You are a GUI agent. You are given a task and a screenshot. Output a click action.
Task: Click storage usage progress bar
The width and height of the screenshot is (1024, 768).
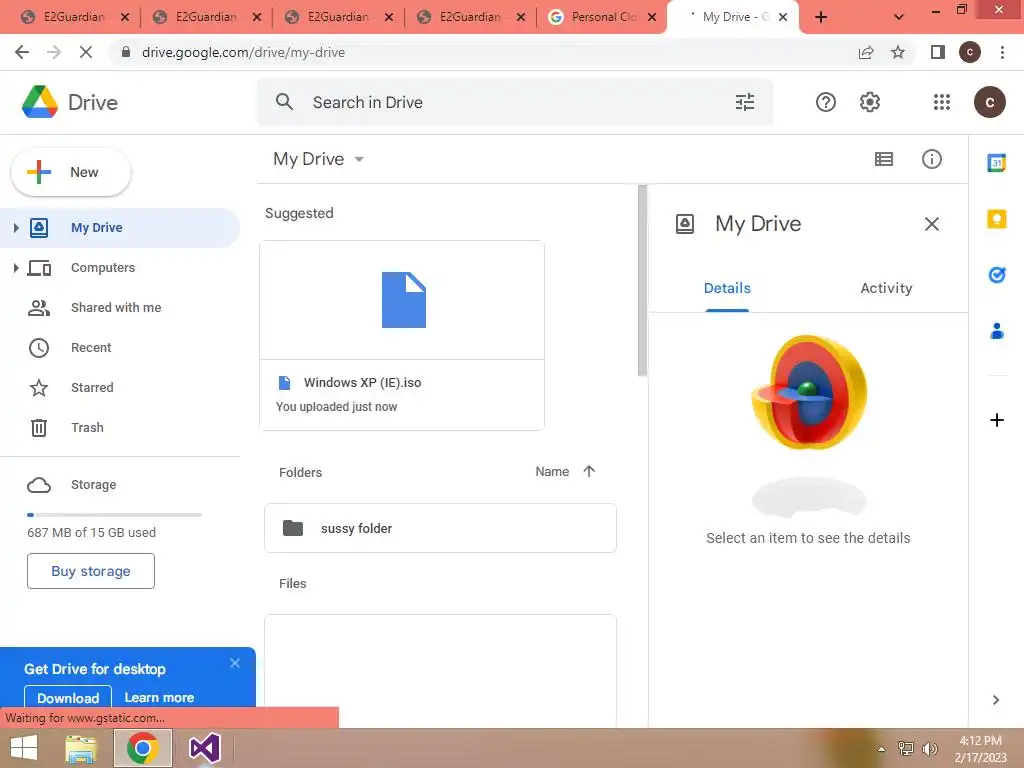click(x=114, y=515)
